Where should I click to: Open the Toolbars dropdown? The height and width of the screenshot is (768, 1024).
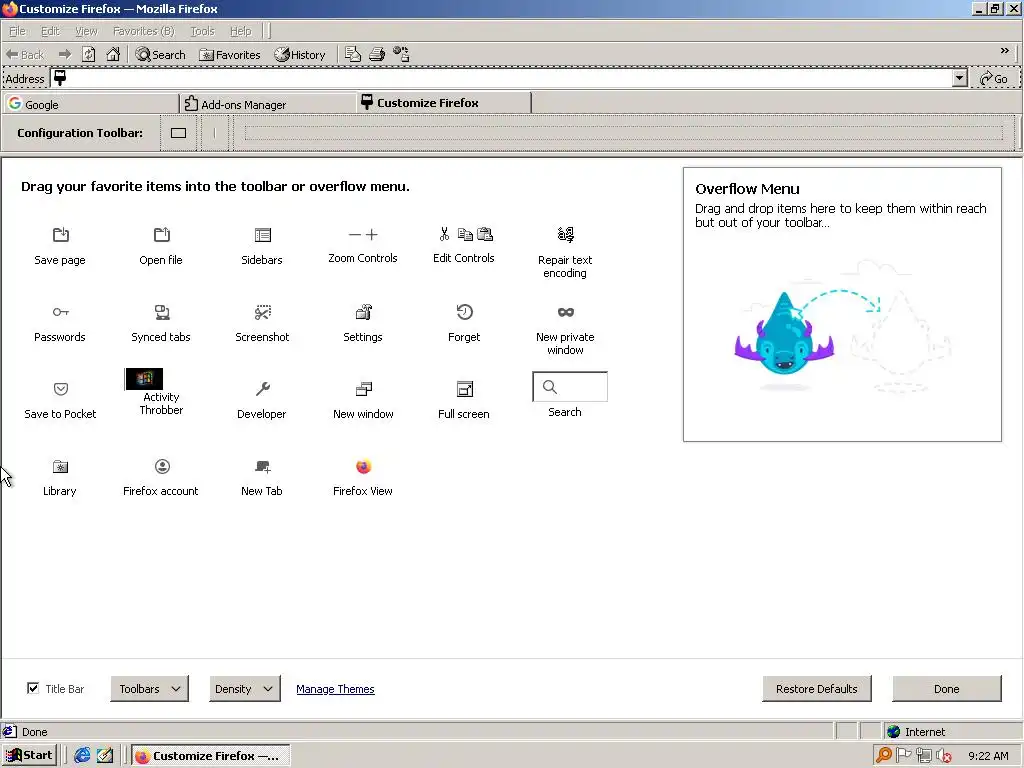click(x=150, y=689)
